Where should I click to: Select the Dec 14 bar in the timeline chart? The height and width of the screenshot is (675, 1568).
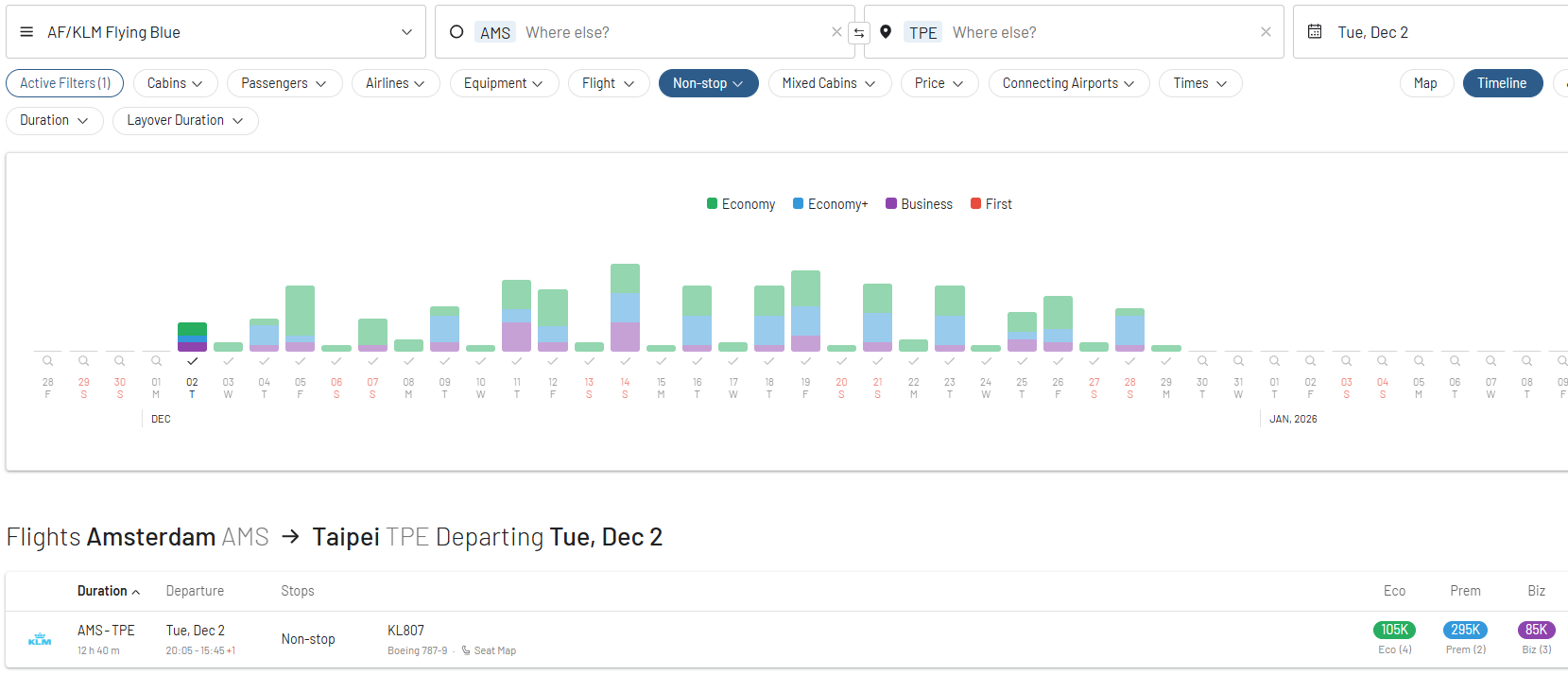(625, 308)
